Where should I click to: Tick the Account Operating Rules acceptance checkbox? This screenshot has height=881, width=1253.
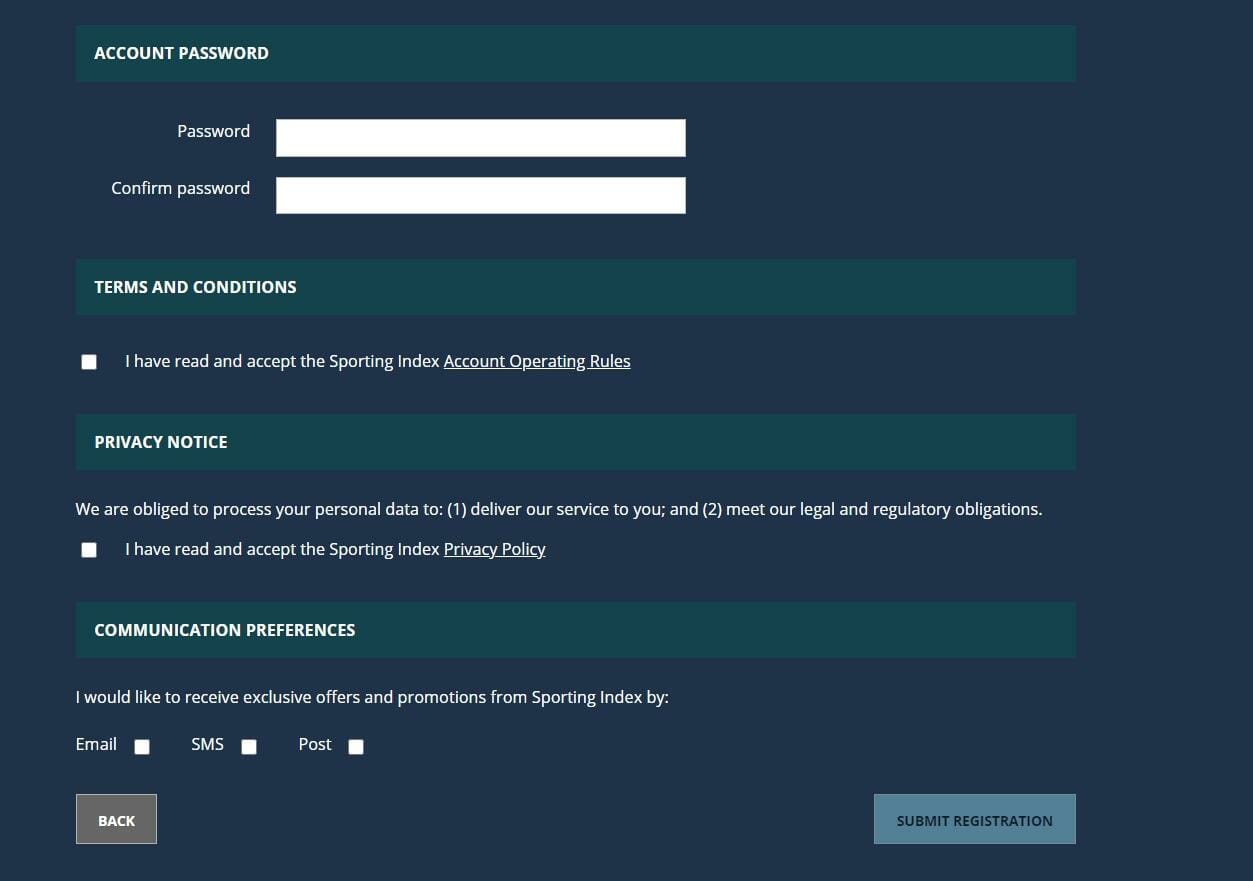tap(89, 362)
